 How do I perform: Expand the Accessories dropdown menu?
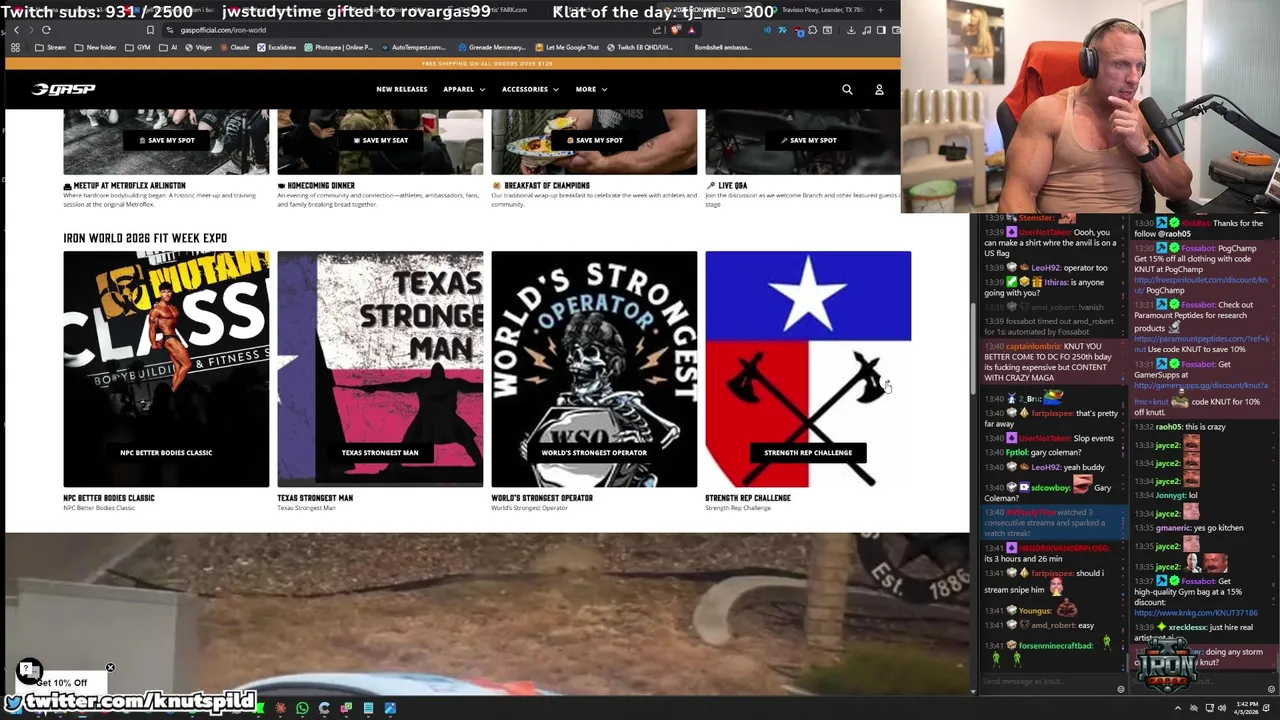[530, 89]
